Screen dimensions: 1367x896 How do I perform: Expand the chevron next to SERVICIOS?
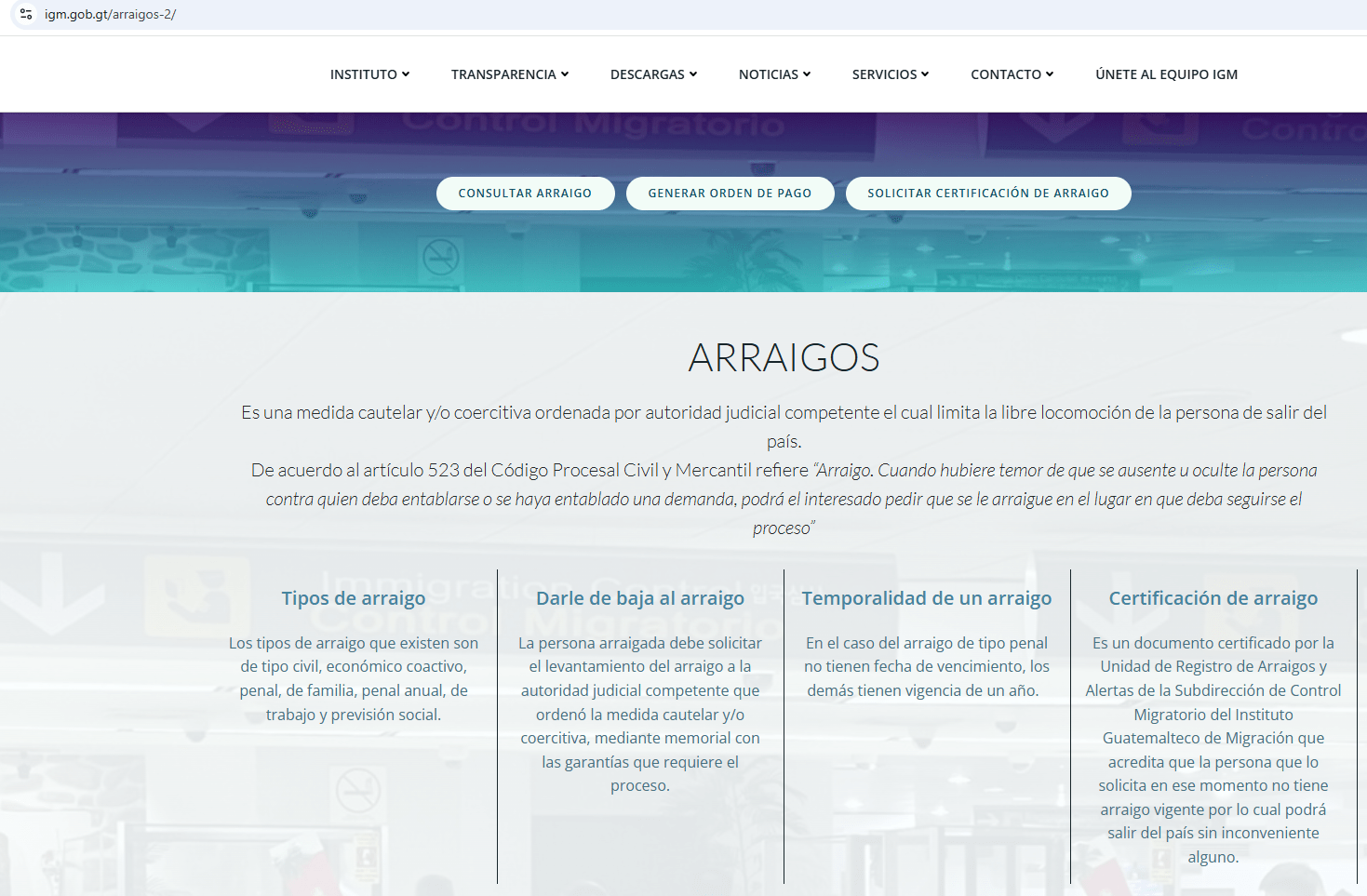pyautogui.click(x=925, y=74)
